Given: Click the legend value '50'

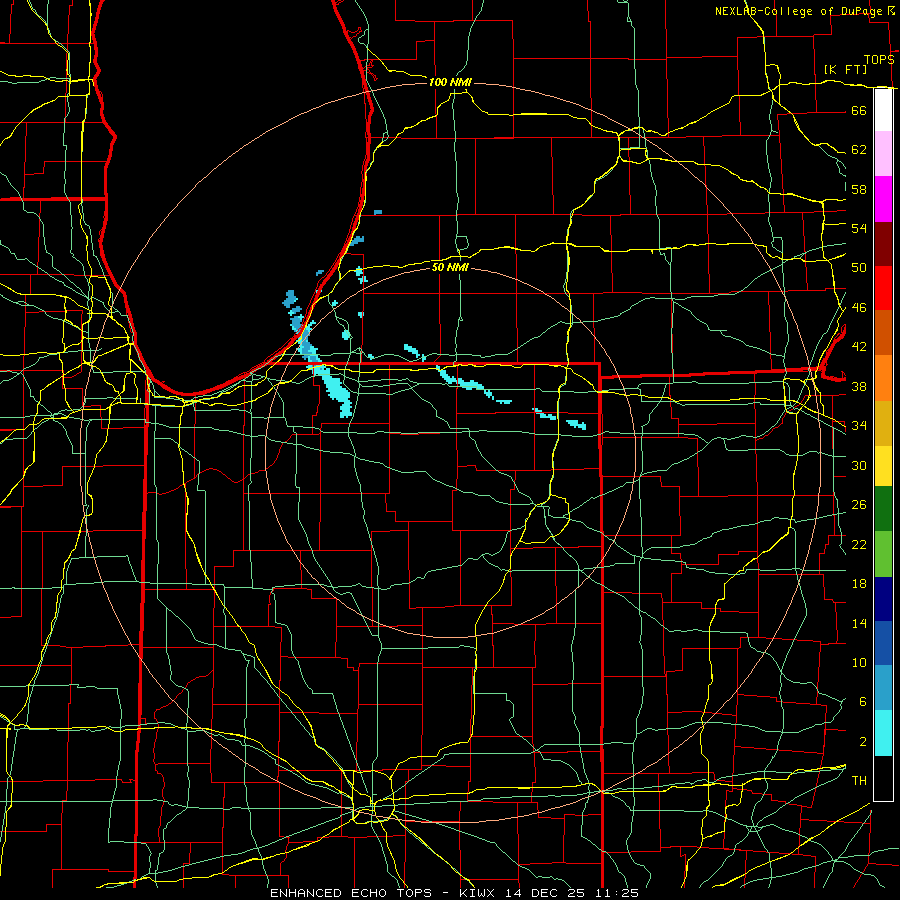Looking at the screenshot, I should point(859,267).
